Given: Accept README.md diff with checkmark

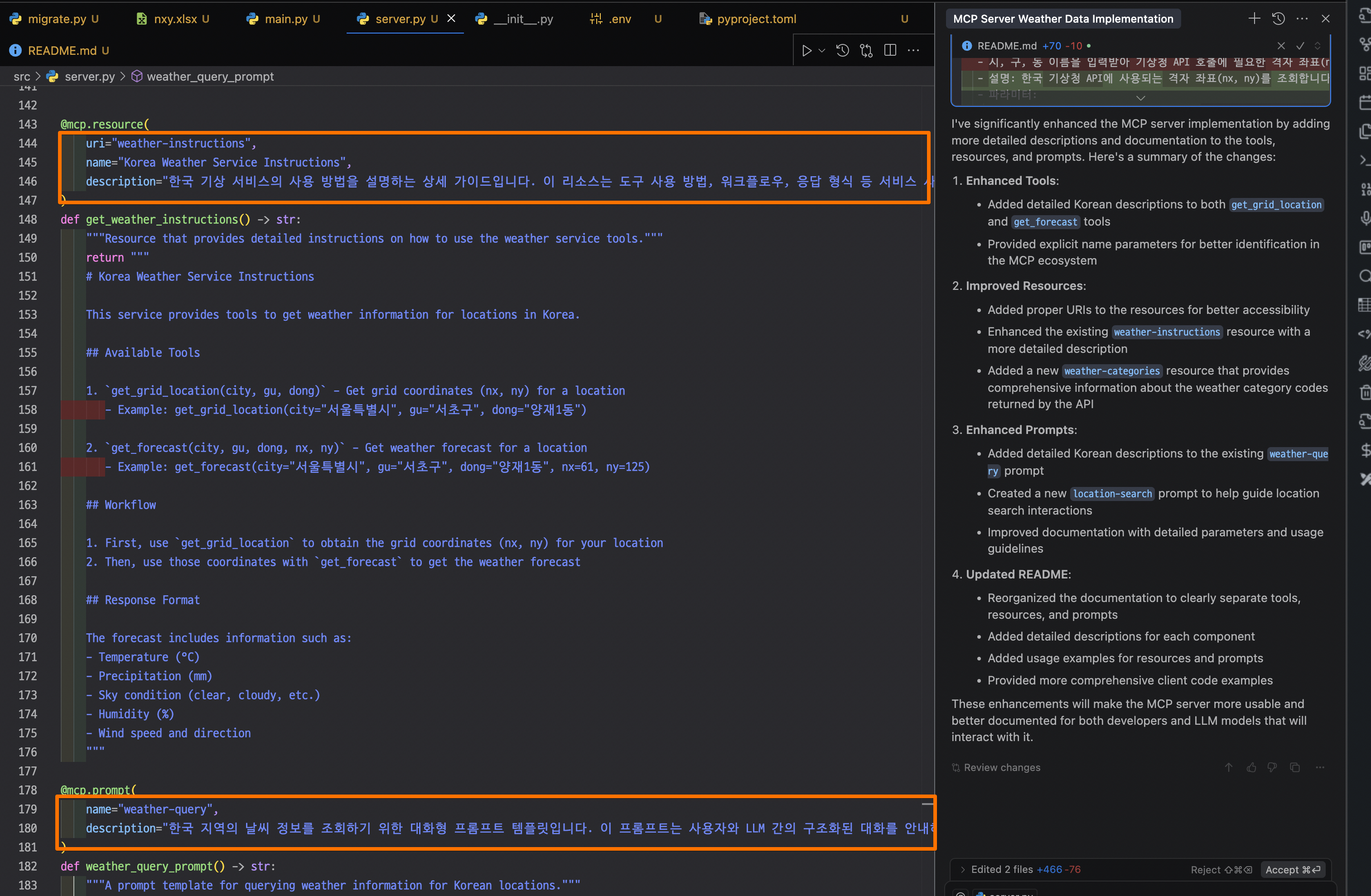Looking at the screenshot, I should point(1300,45).
